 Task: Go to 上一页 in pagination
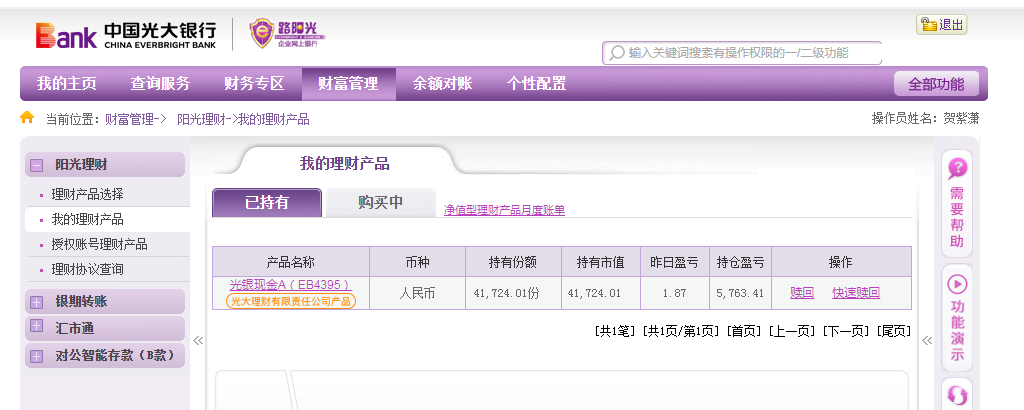pos(792,331)
